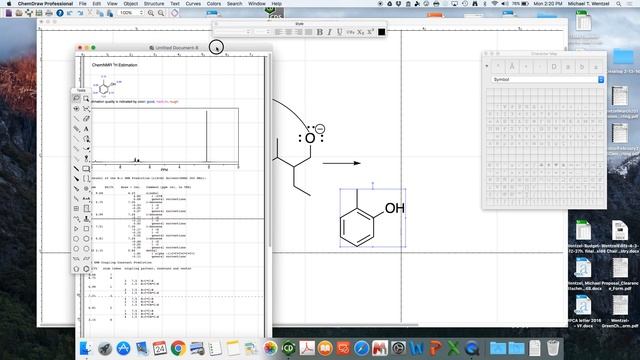Open the Structure menu
This screenshot has width=640, height=360.
point(154,3)
